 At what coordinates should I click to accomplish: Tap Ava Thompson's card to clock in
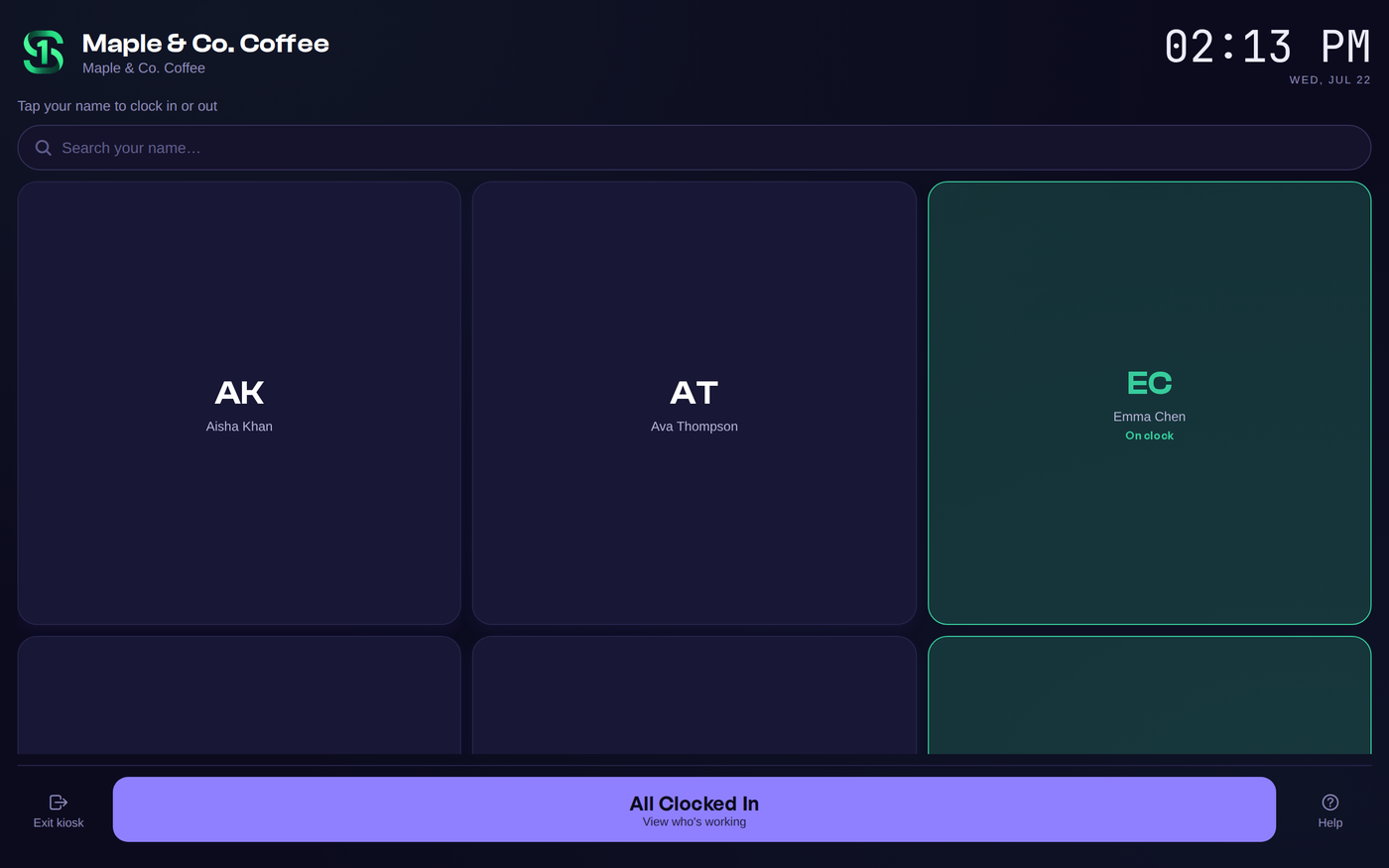[694, 403]
